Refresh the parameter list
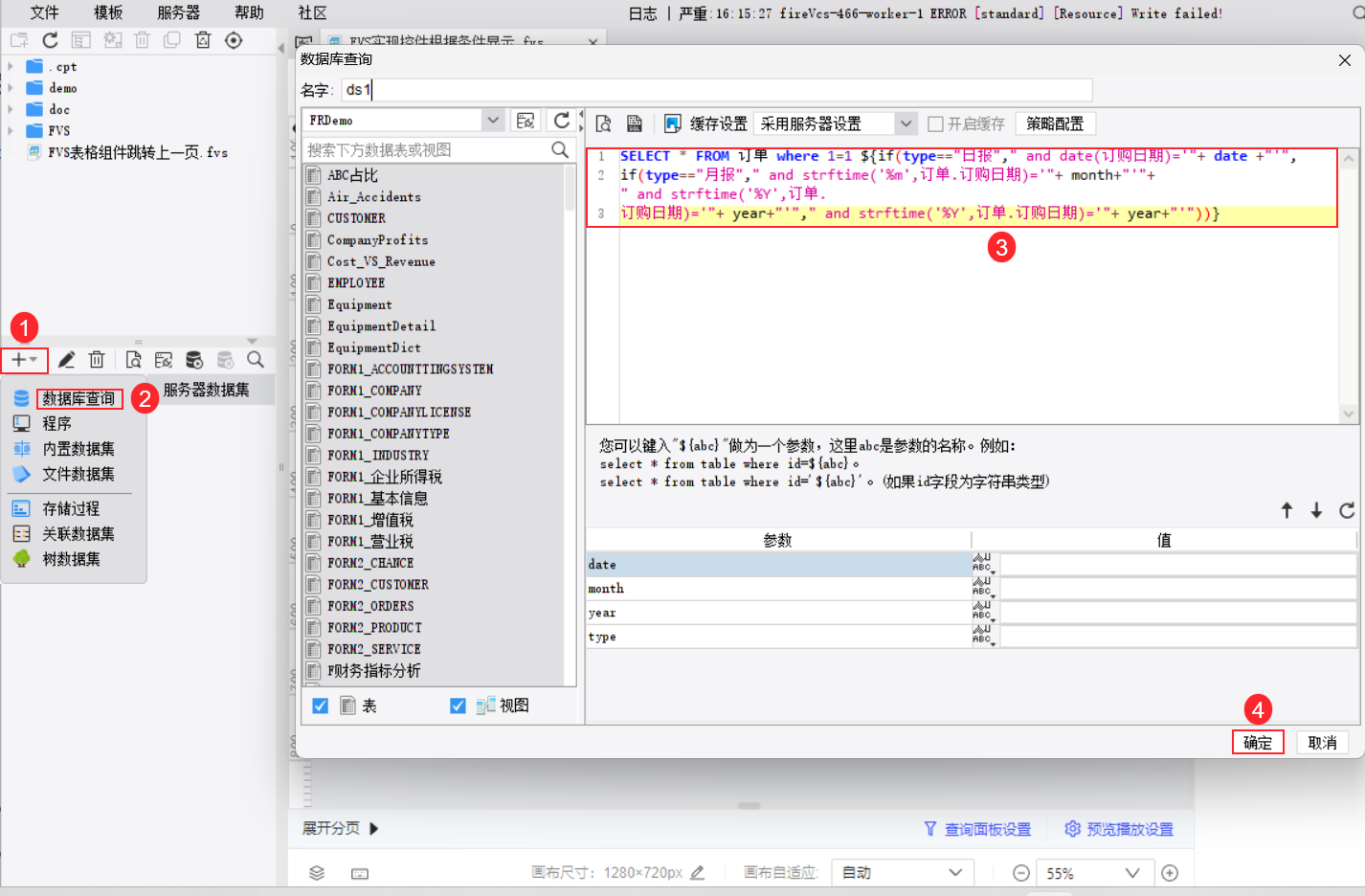The image size is (1365, 896). 1347,510
